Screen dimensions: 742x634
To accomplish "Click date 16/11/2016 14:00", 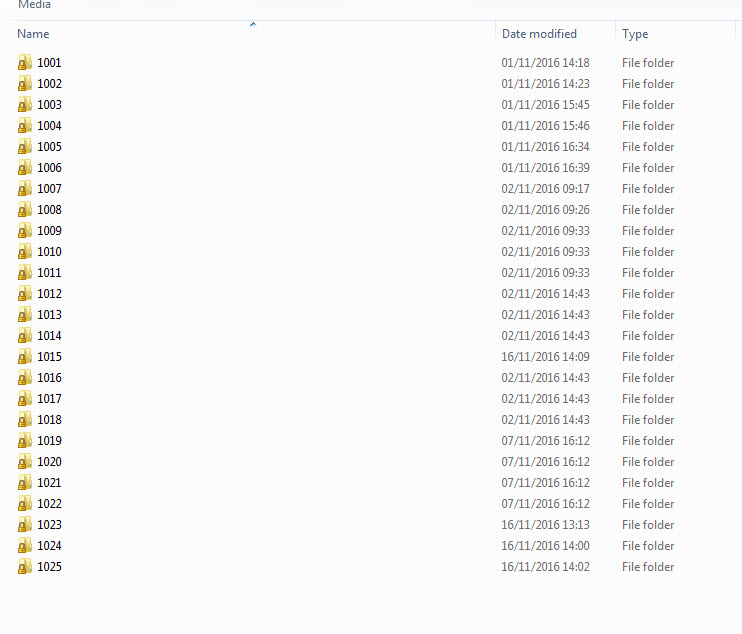I will tap(545, 546).
